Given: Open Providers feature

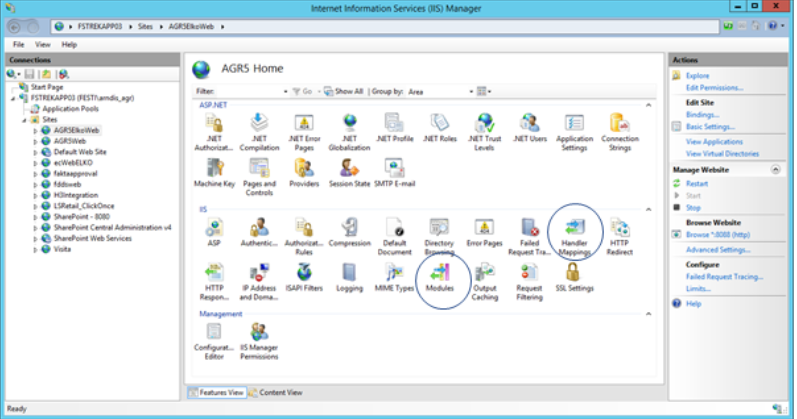Looking at the screenshot, I should (304, 173).
